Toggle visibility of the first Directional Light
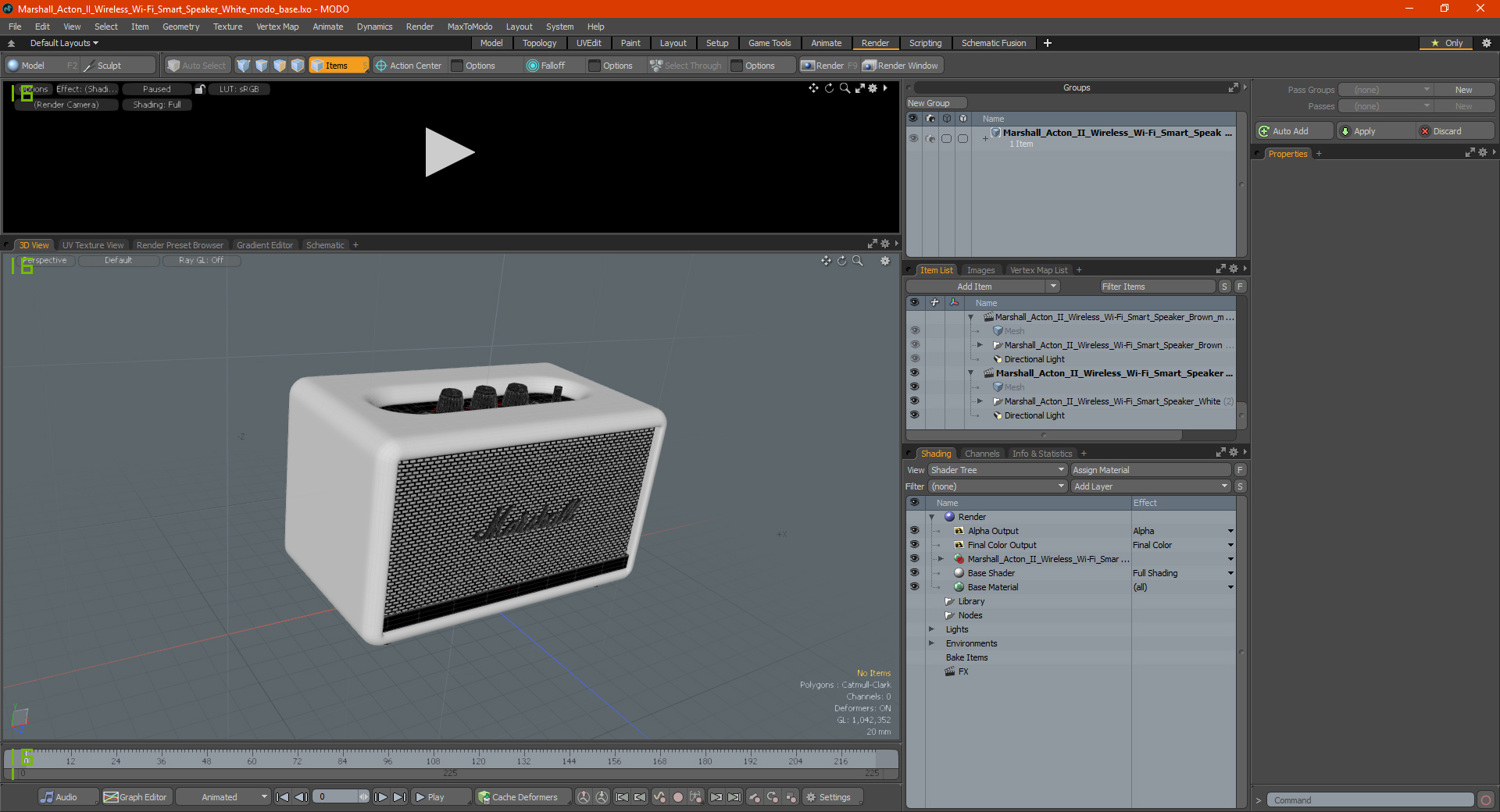1500x812 pixels. tap(914, 359)
